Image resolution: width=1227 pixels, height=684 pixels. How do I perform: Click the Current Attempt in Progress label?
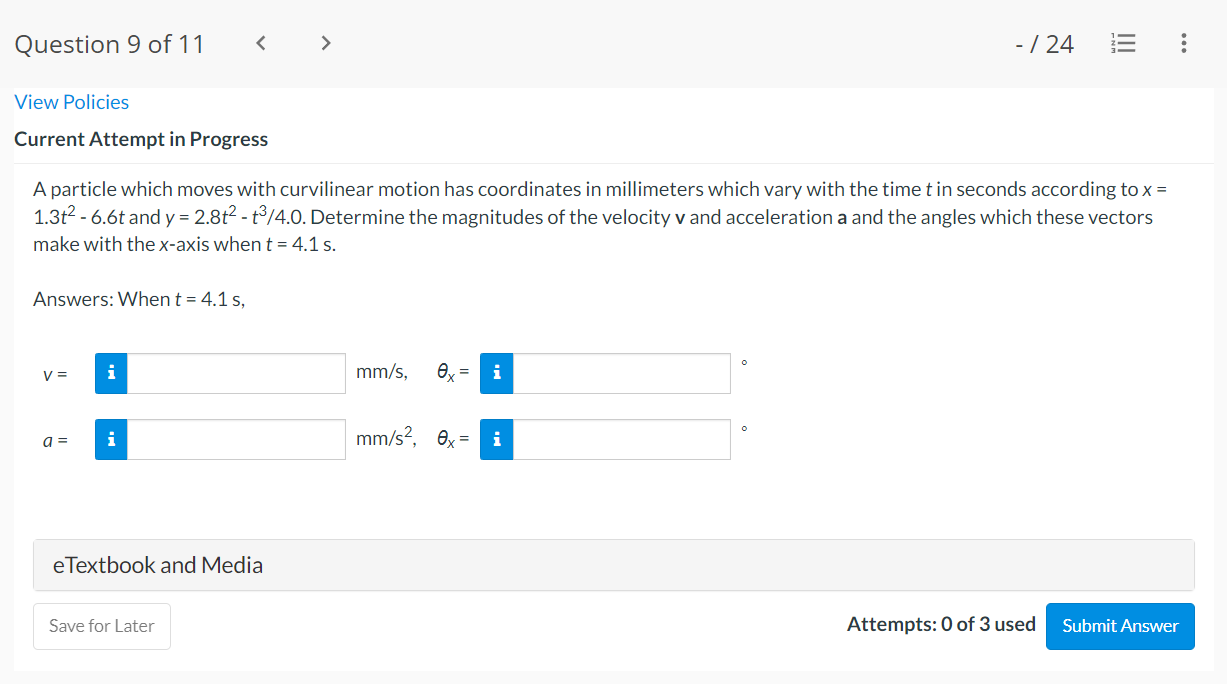click(141, 139)
